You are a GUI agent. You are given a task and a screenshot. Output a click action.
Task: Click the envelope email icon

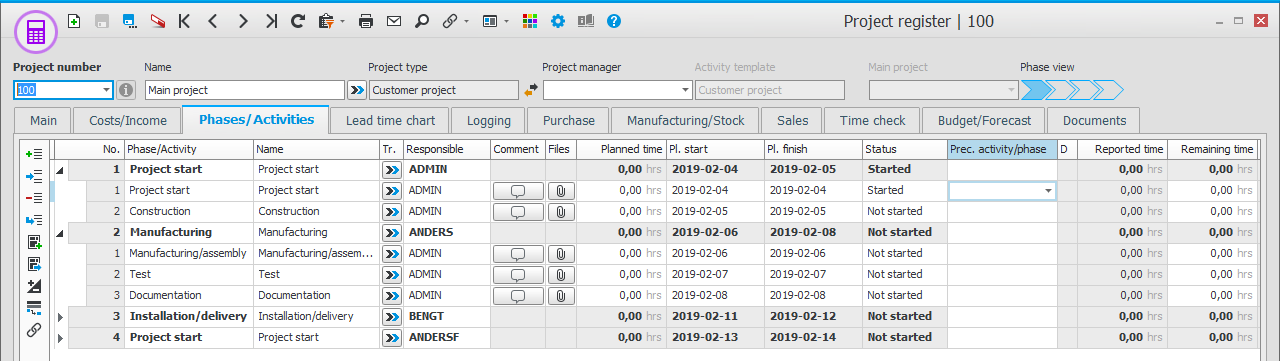pyautogui.click(x=394, y=20)
